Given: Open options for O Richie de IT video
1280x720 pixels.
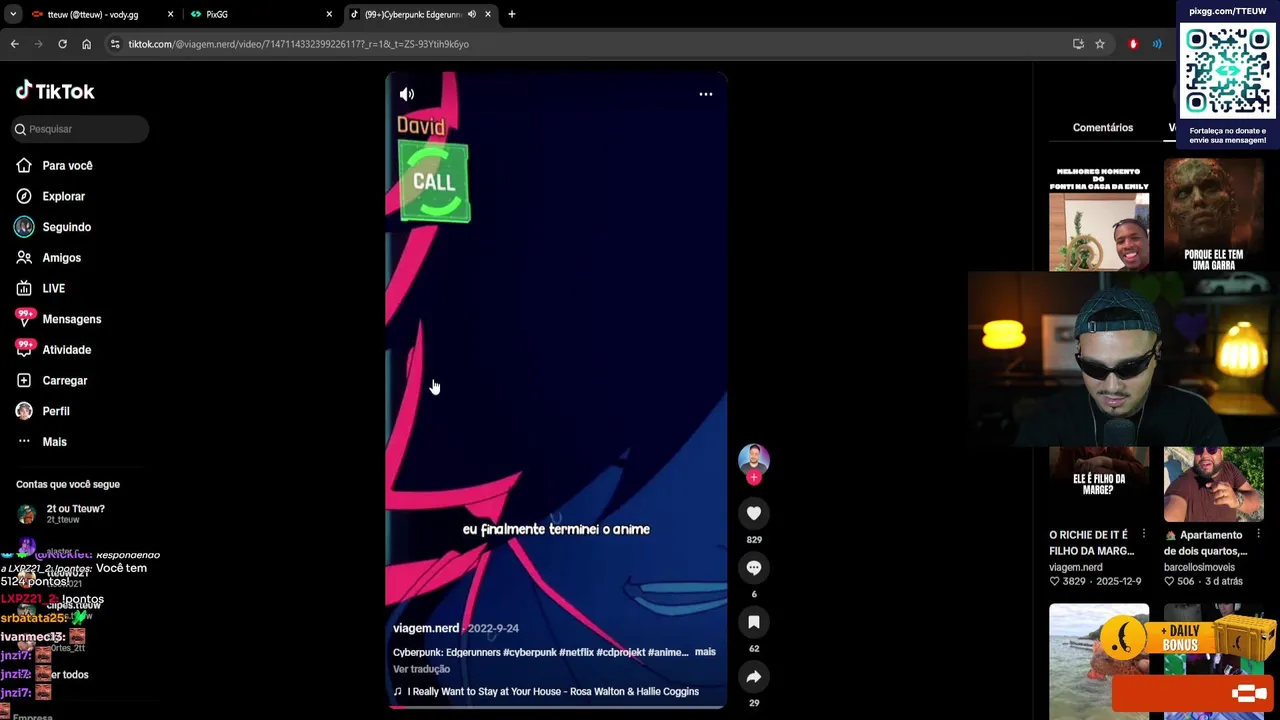Looking at the screenshot, I should 1143,535.
